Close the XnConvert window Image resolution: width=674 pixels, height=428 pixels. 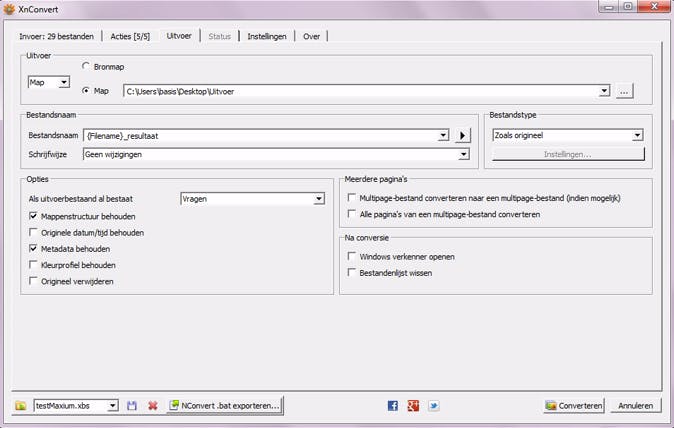pos(654,6)
